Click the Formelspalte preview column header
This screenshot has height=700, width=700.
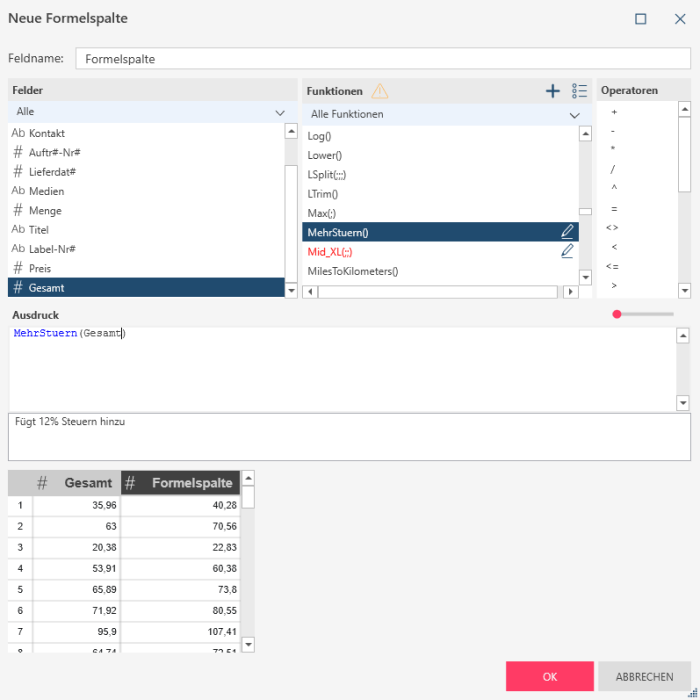tap(181, 483)
